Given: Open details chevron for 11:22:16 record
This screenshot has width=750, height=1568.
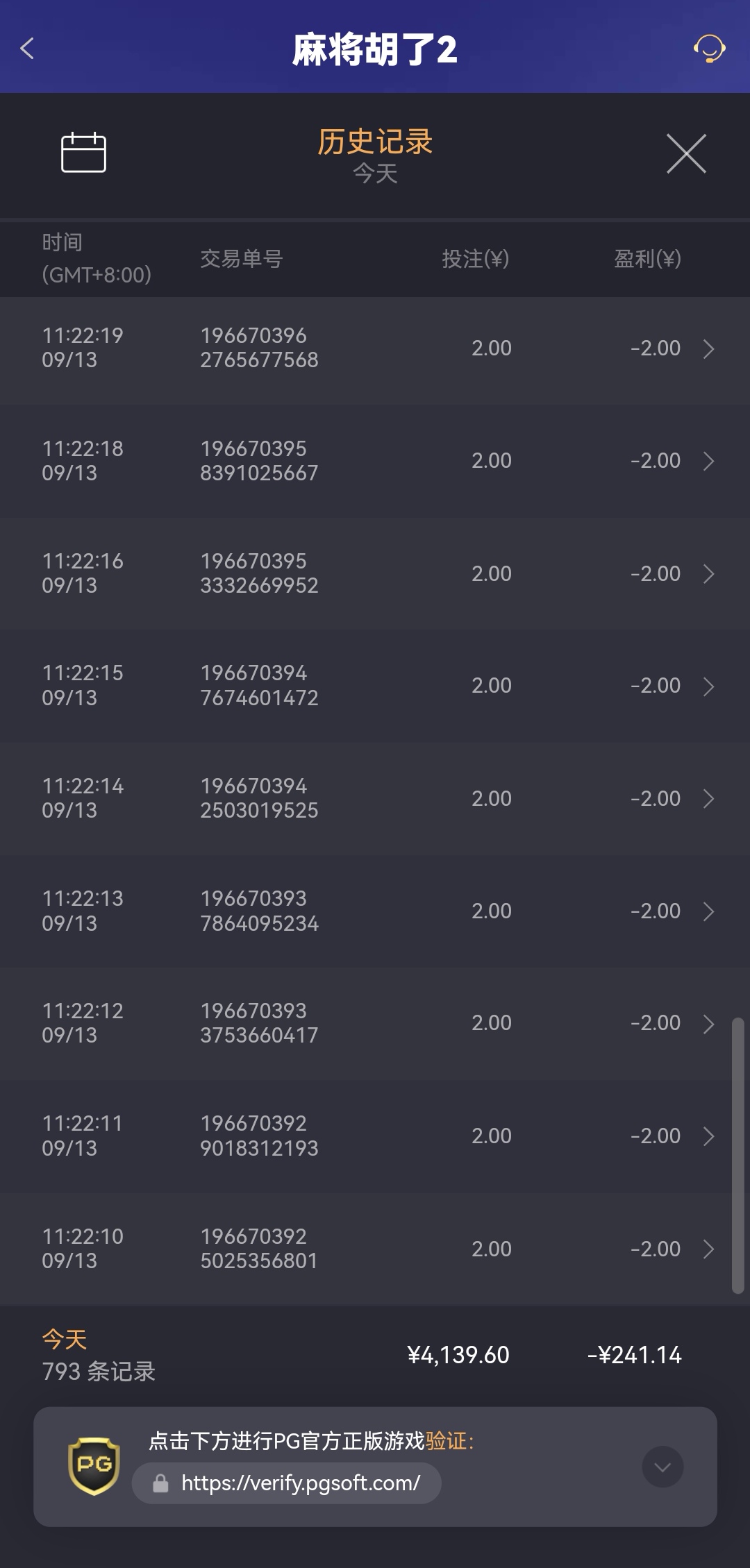Looking at the screenshot, I should pyautogui.click(x=708, y=574).
